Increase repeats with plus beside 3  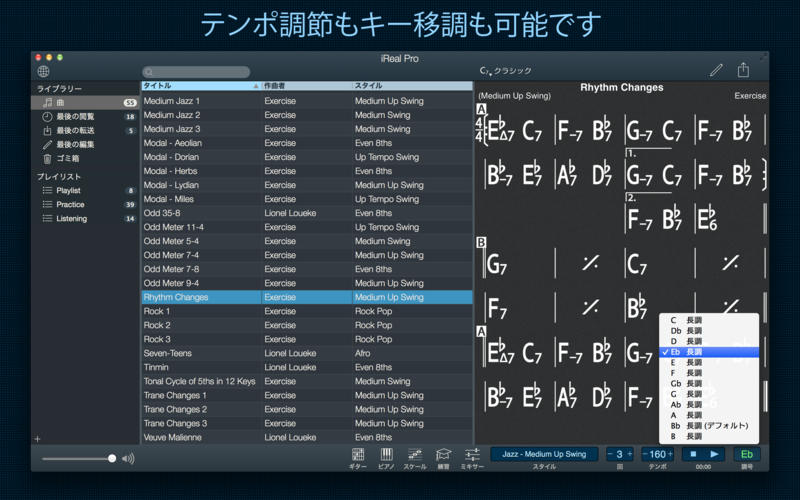point(629,454)
